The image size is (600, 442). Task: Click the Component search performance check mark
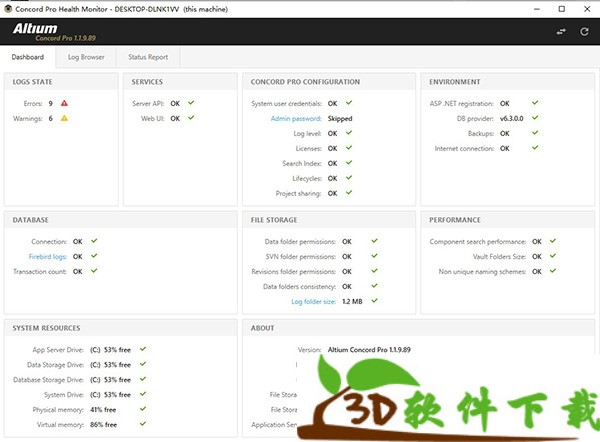pyautogui.click(x=553, y=241)
